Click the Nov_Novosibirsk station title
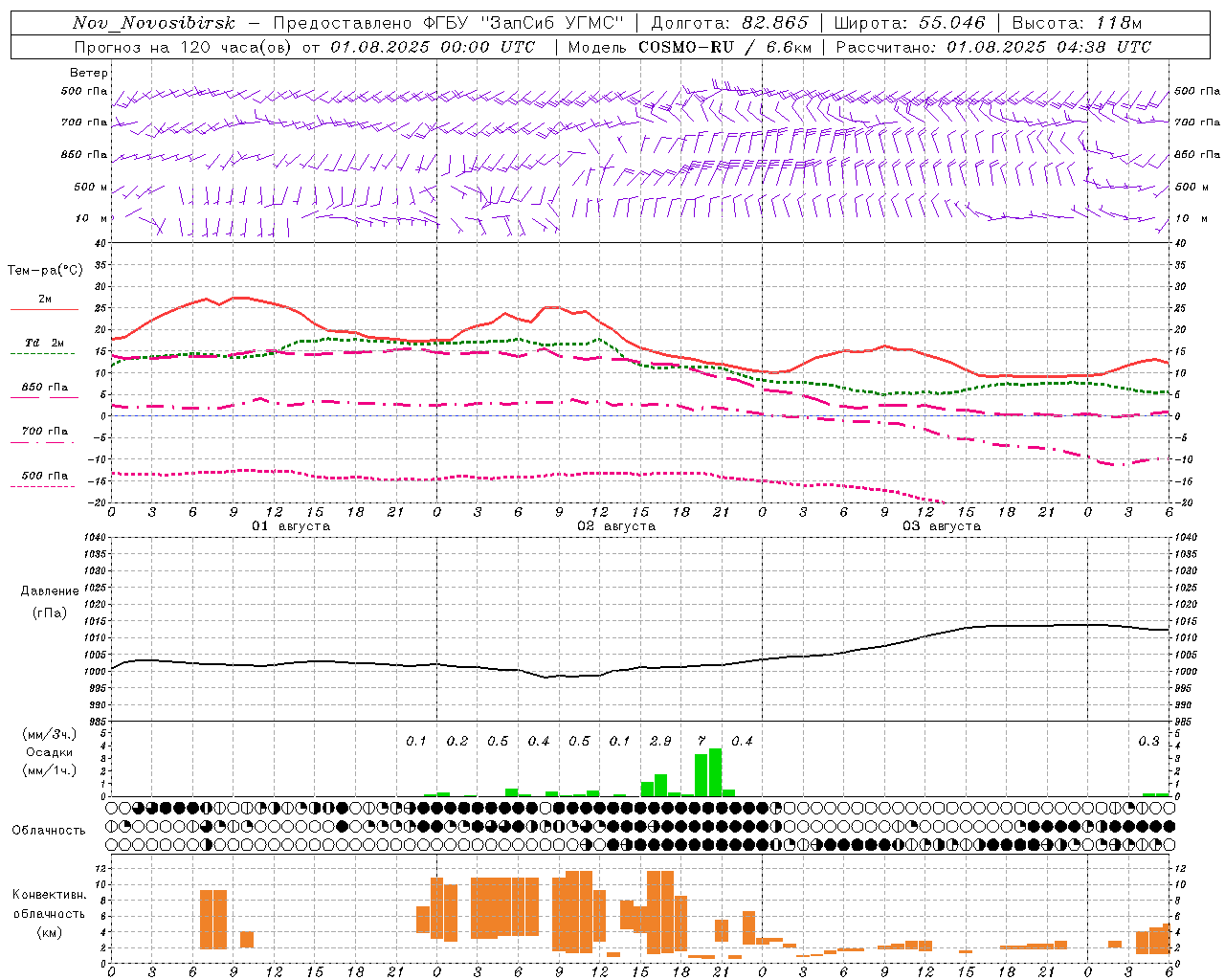The width and height of the screenshot is (1225, 980). point(154,23)
